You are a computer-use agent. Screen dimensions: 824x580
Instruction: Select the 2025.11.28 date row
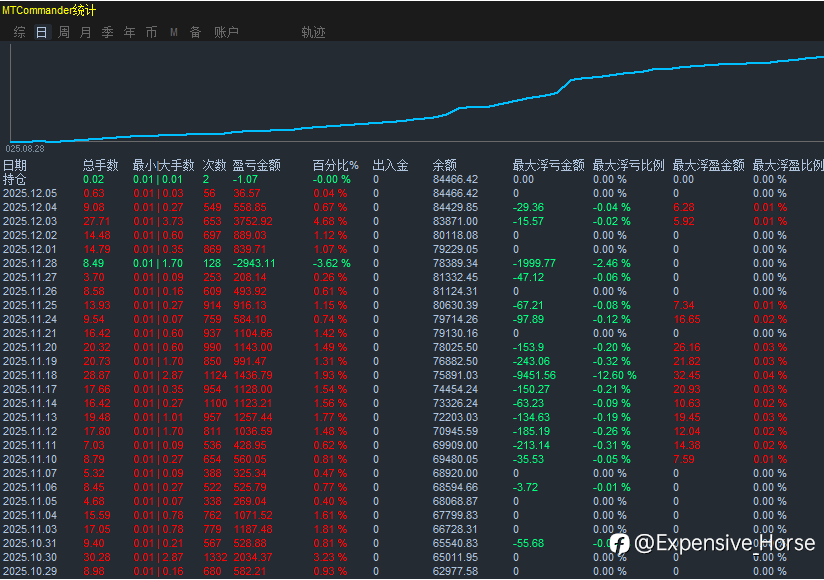(412, 263)
